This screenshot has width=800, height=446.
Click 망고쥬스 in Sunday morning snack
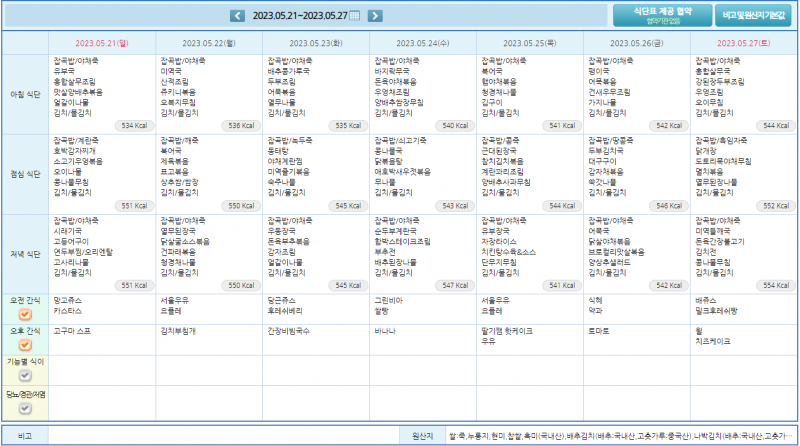click(x=68, y=301)
